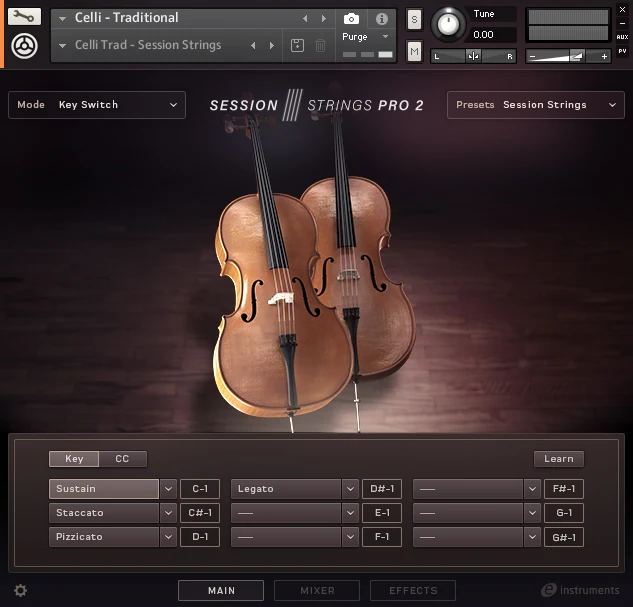Click the next instrument arrow beside Celli - Traditional
633x607 pixels.
[x=323, y=19]
